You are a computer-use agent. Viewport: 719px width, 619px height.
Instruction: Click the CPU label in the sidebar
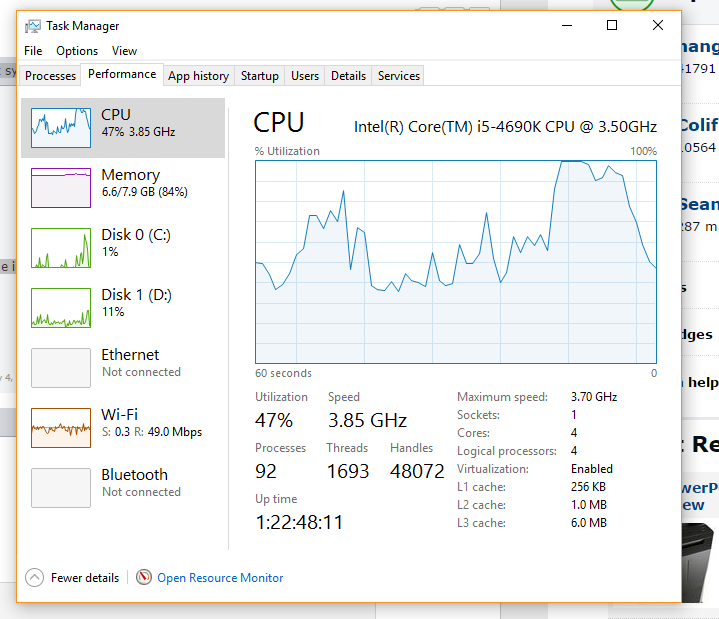click(116, 114)
